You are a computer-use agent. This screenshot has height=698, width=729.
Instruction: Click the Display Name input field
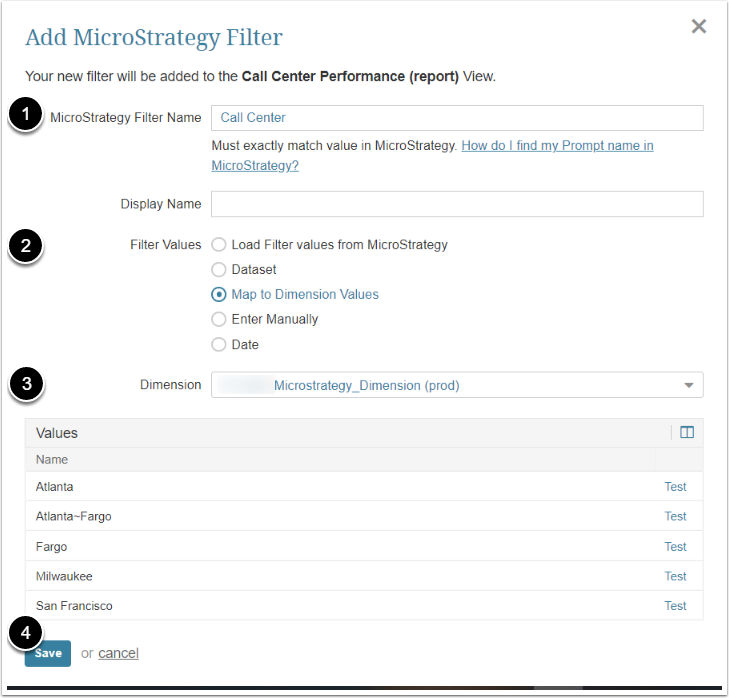tap(457, 204)
